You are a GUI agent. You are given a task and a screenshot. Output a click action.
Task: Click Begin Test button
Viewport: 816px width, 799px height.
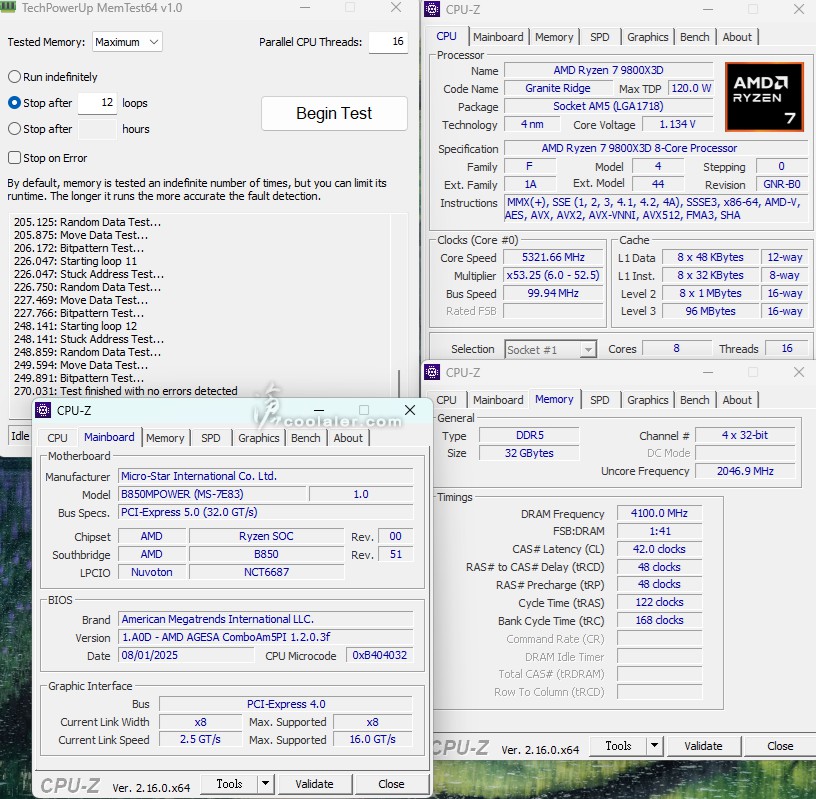click(334, 113)
